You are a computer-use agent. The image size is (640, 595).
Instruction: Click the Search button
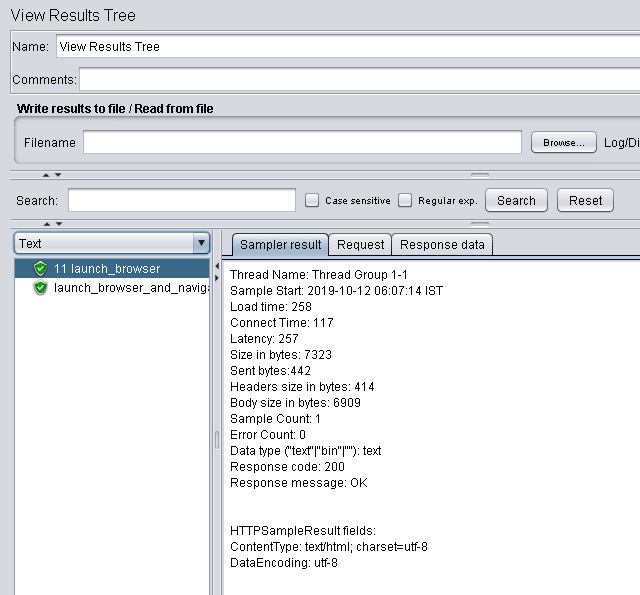click(x=516, y=200)
